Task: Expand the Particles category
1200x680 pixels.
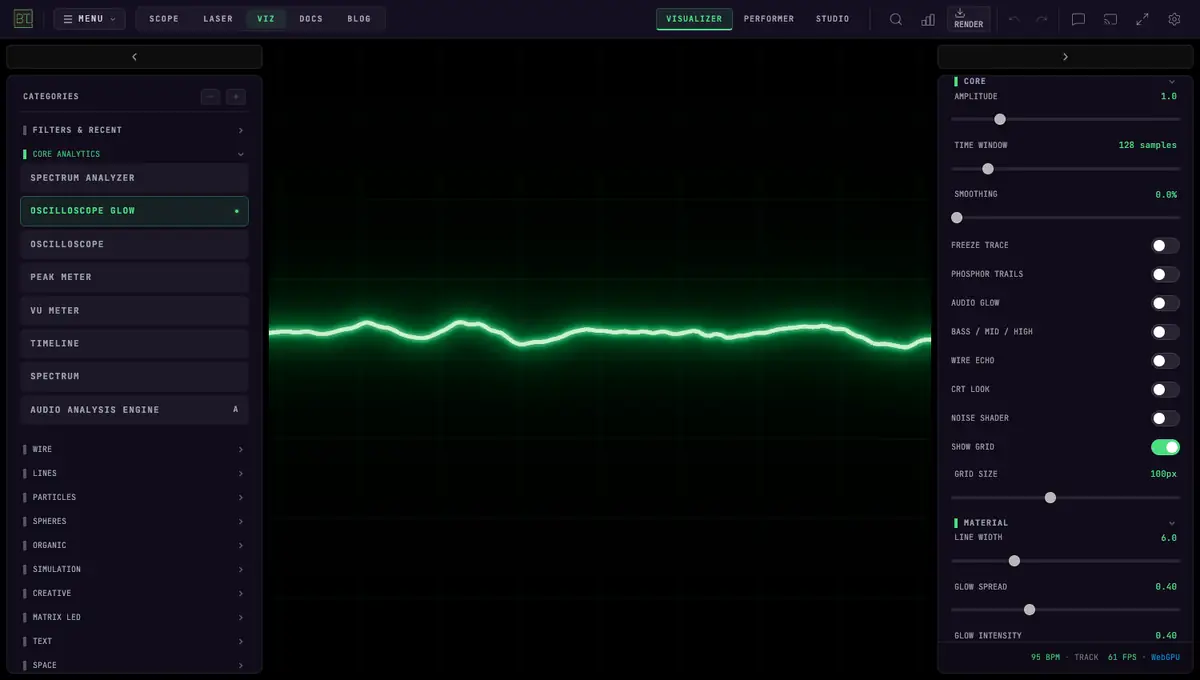Action: point(134,498)
